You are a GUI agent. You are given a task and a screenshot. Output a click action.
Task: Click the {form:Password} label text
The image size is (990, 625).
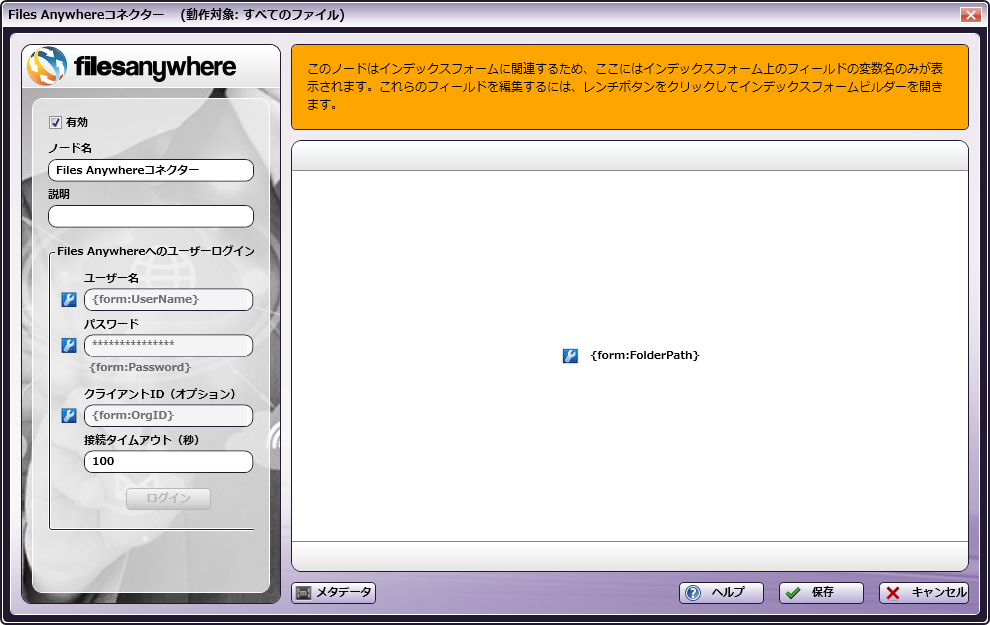(x=140, y=367)
